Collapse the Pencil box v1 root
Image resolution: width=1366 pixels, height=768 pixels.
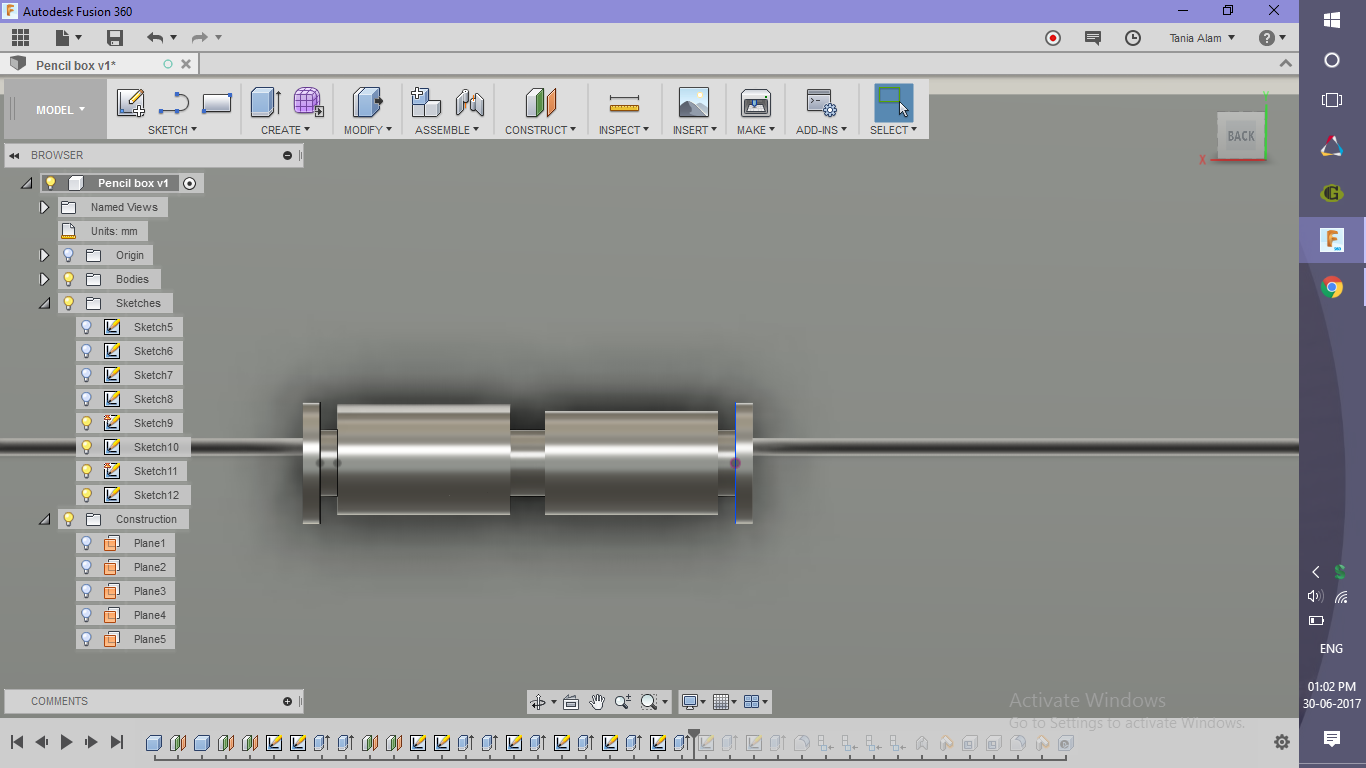[x=26, y=183]
